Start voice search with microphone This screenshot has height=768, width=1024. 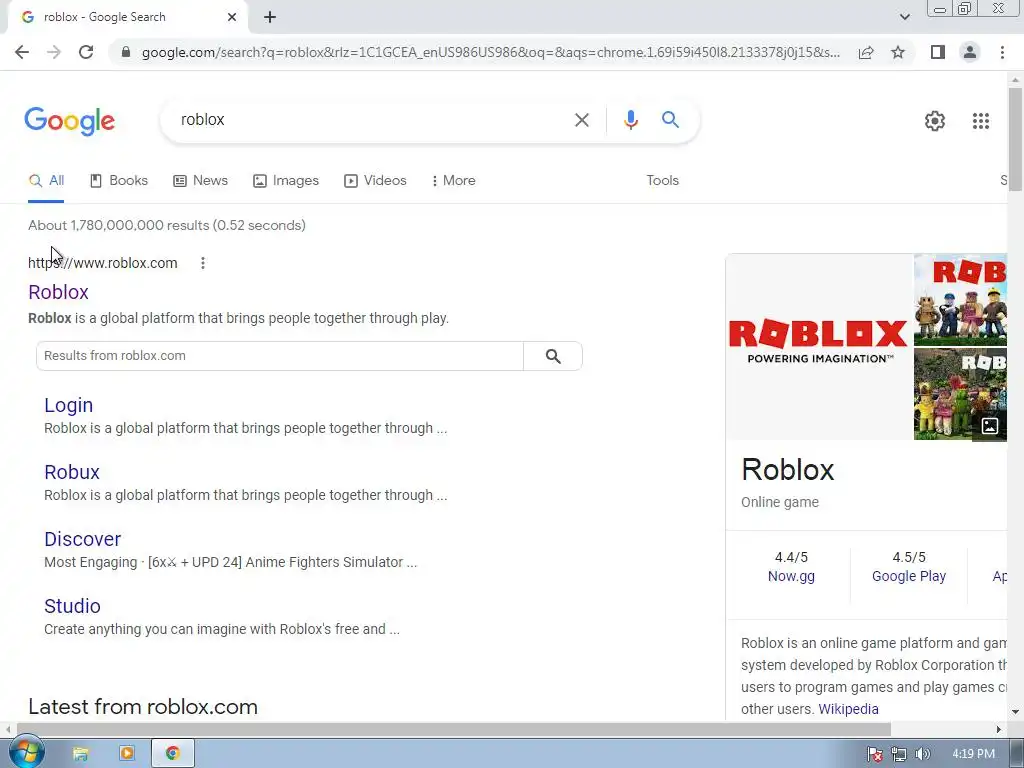[x=630, y=120]
